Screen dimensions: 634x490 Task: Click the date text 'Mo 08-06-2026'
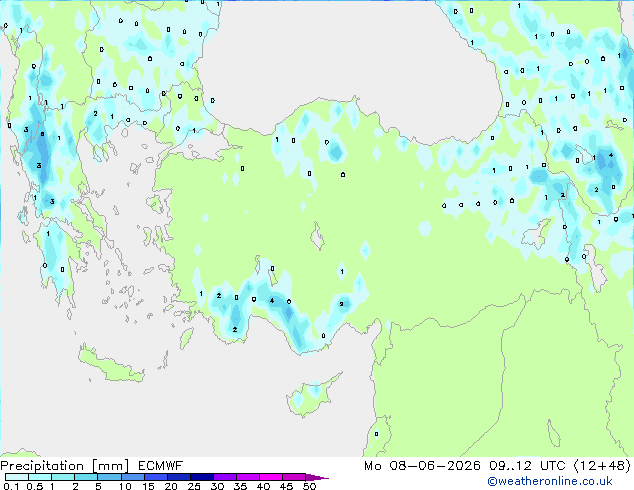coord(422,466)
